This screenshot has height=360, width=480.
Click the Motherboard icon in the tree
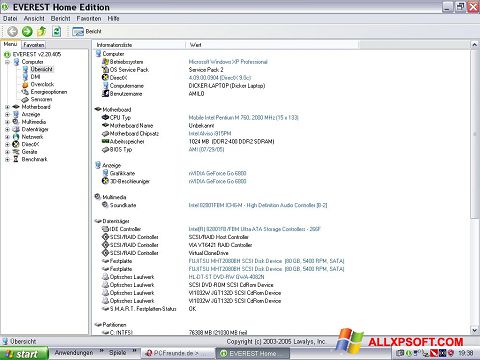click(16, 107)
